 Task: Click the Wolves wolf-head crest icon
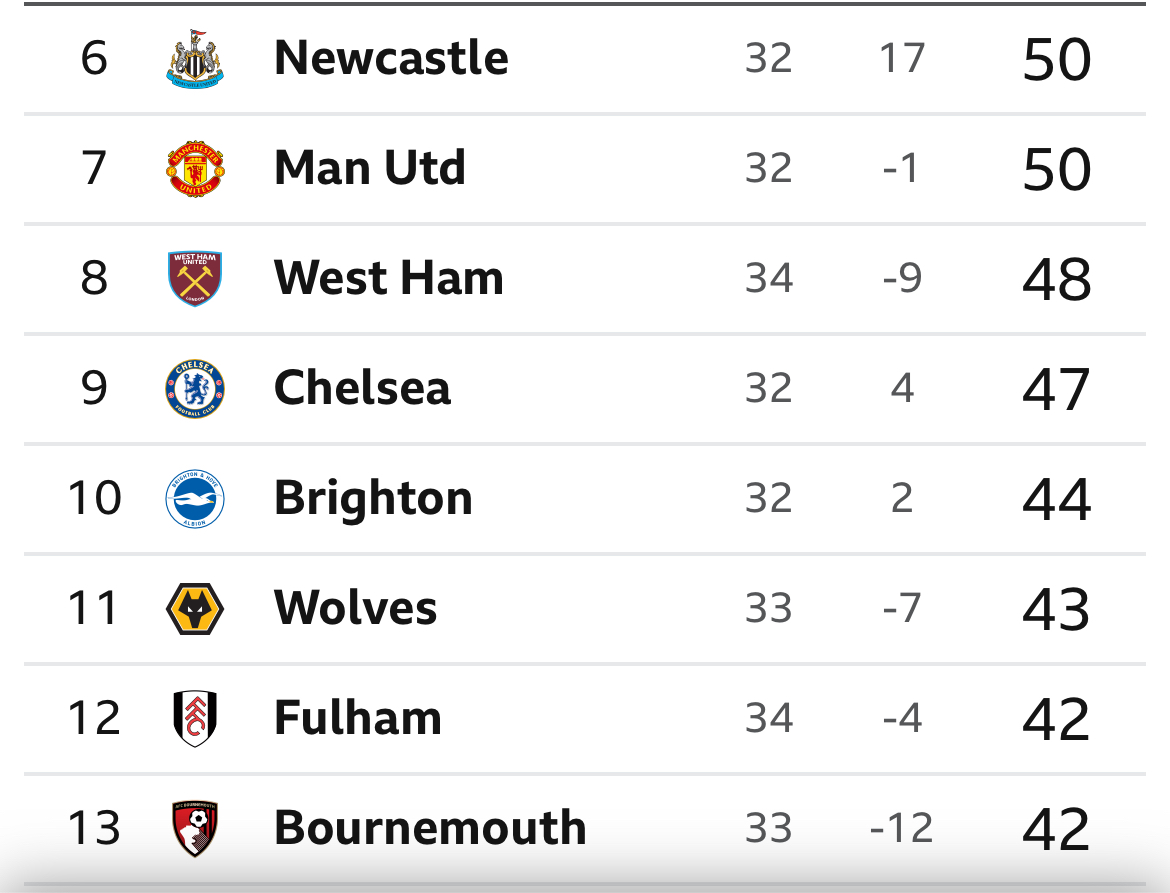pyautogui.click(x=195, y=609)
